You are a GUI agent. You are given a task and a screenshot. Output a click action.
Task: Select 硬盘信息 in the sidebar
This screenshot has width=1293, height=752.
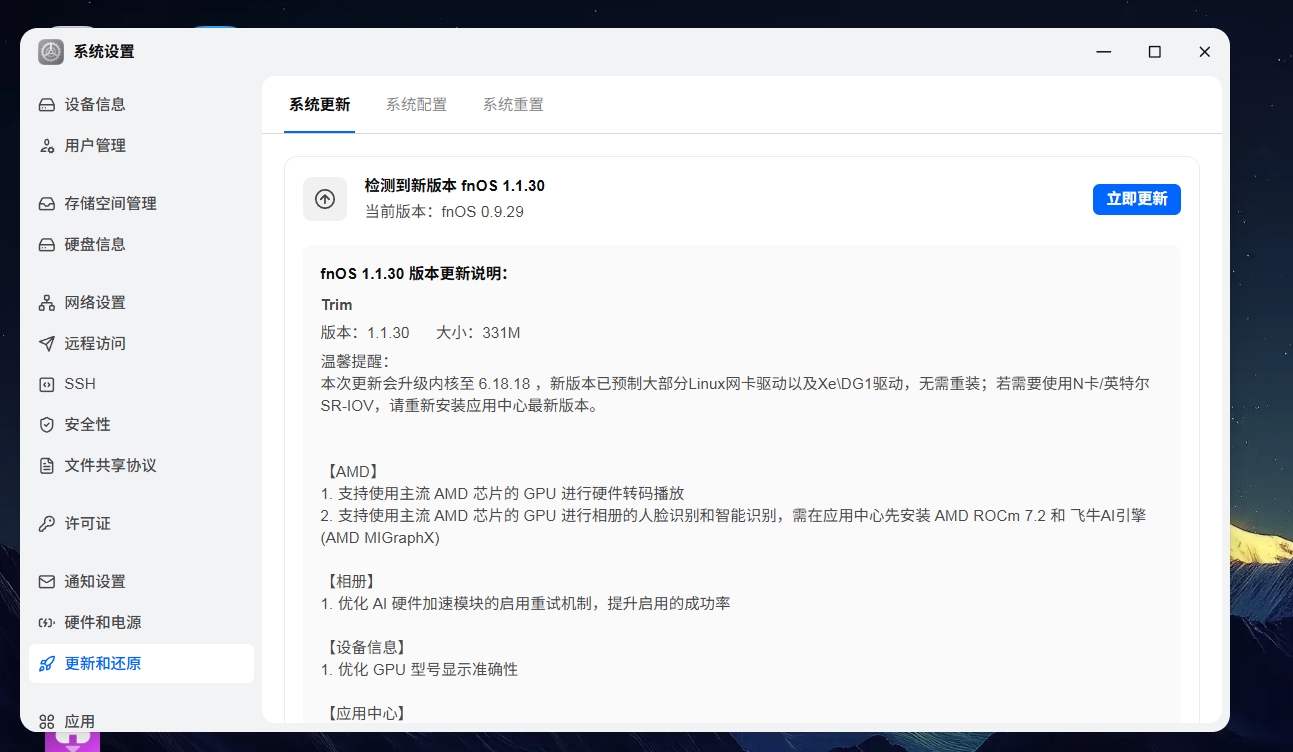[x=141, y=245]
